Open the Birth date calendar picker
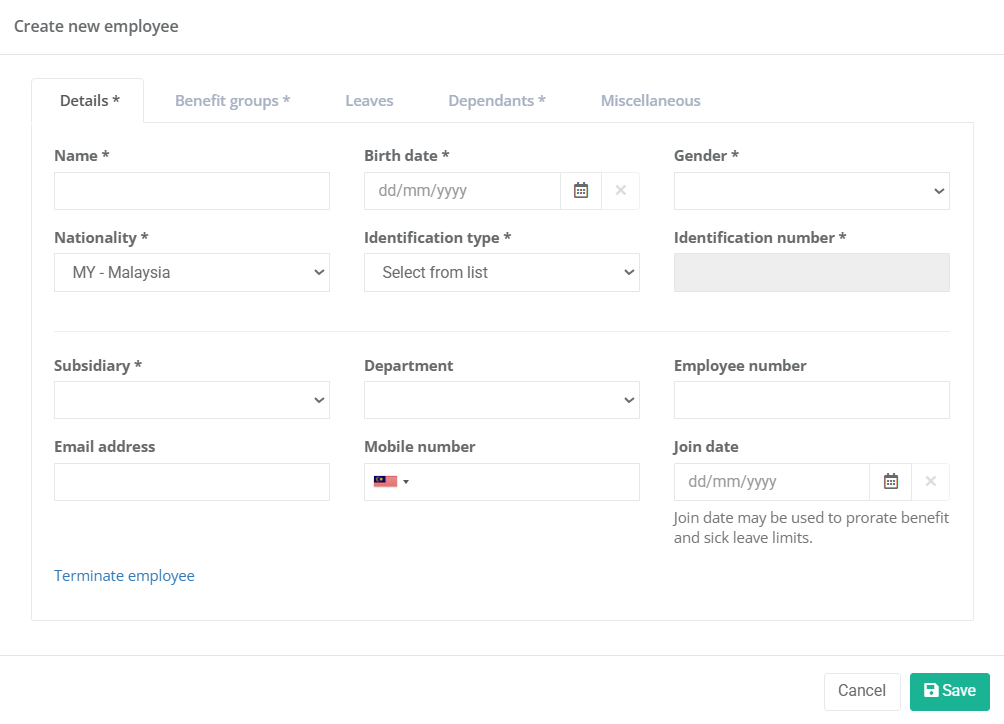 [x=581, y=191]
